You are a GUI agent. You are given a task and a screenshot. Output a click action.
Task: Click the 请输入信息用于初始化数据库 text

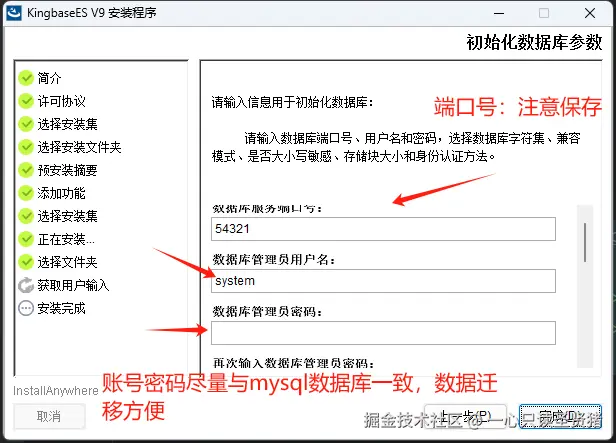point(292,103)
